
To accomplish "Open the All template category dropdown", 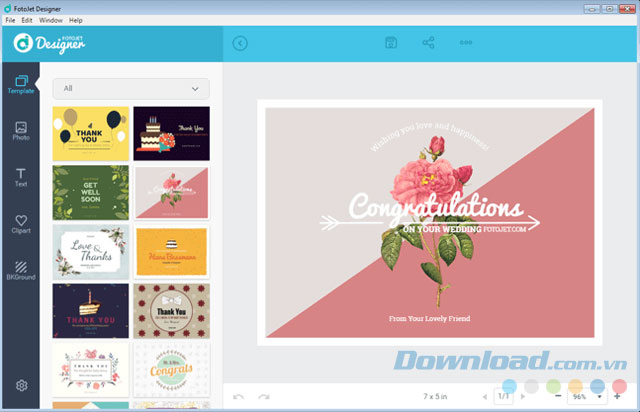I will point(131,89).
